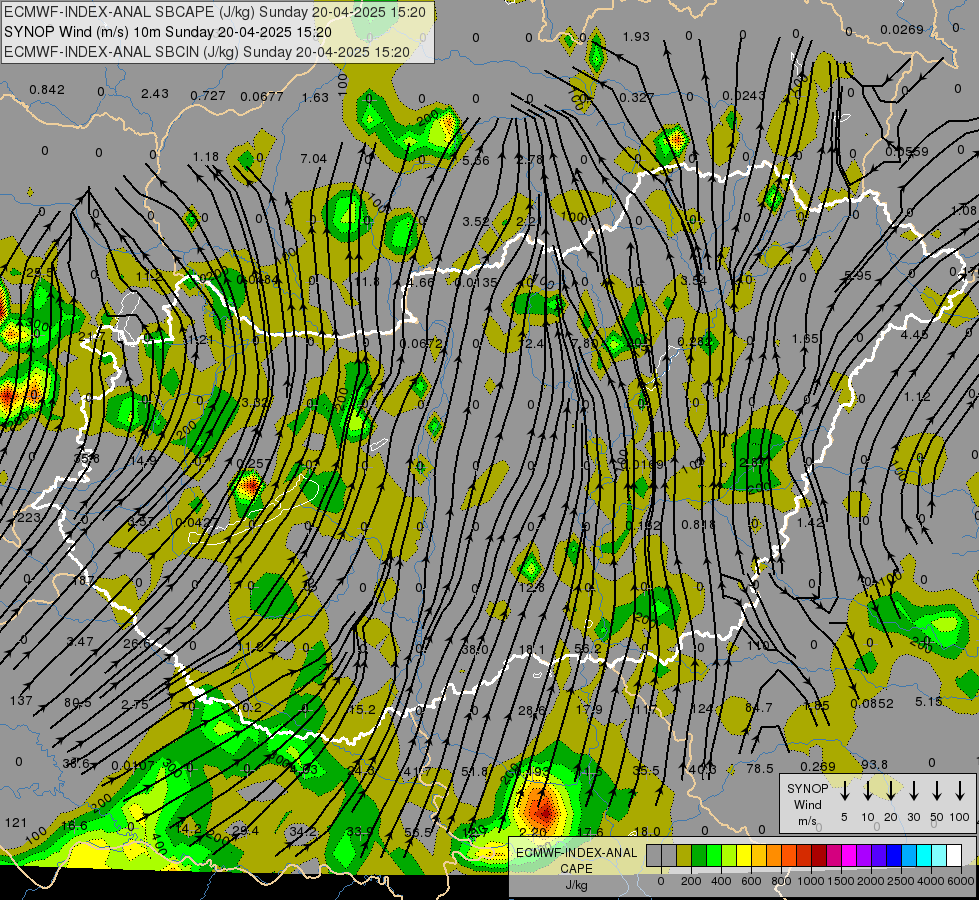Click the map value 0.327
Viewport: 979px width, 900px height.
point(637,97)
